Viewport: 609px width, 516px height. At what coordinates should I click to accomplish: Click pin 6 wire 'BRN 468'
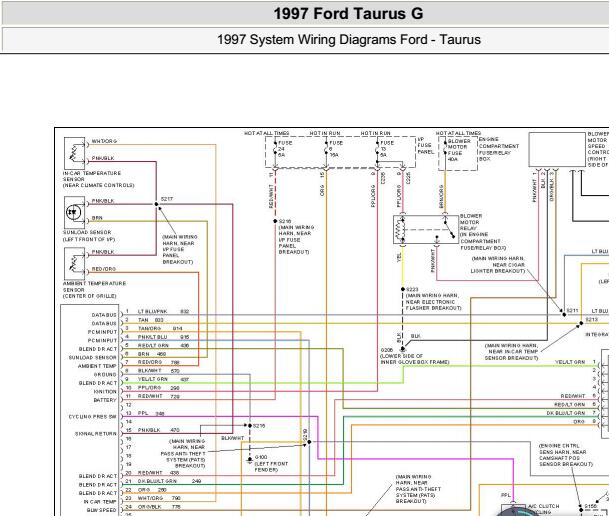(x=152, y=354)
